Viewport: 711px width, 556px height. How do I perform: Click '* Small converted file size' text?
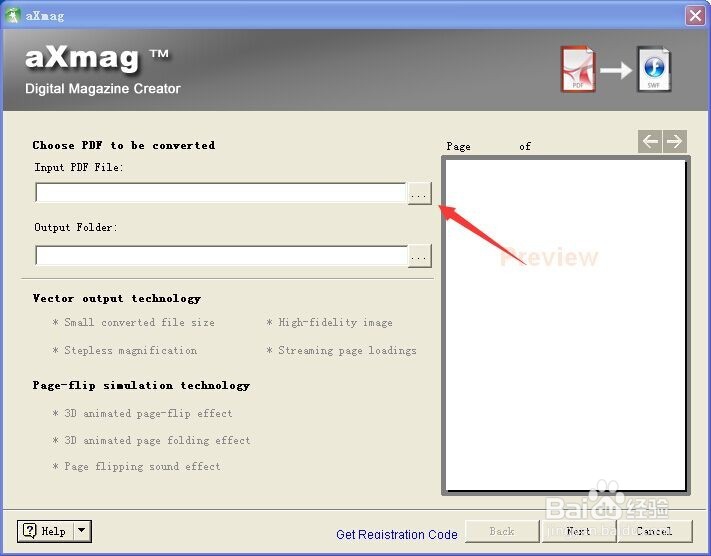click(x=133, y=322)
